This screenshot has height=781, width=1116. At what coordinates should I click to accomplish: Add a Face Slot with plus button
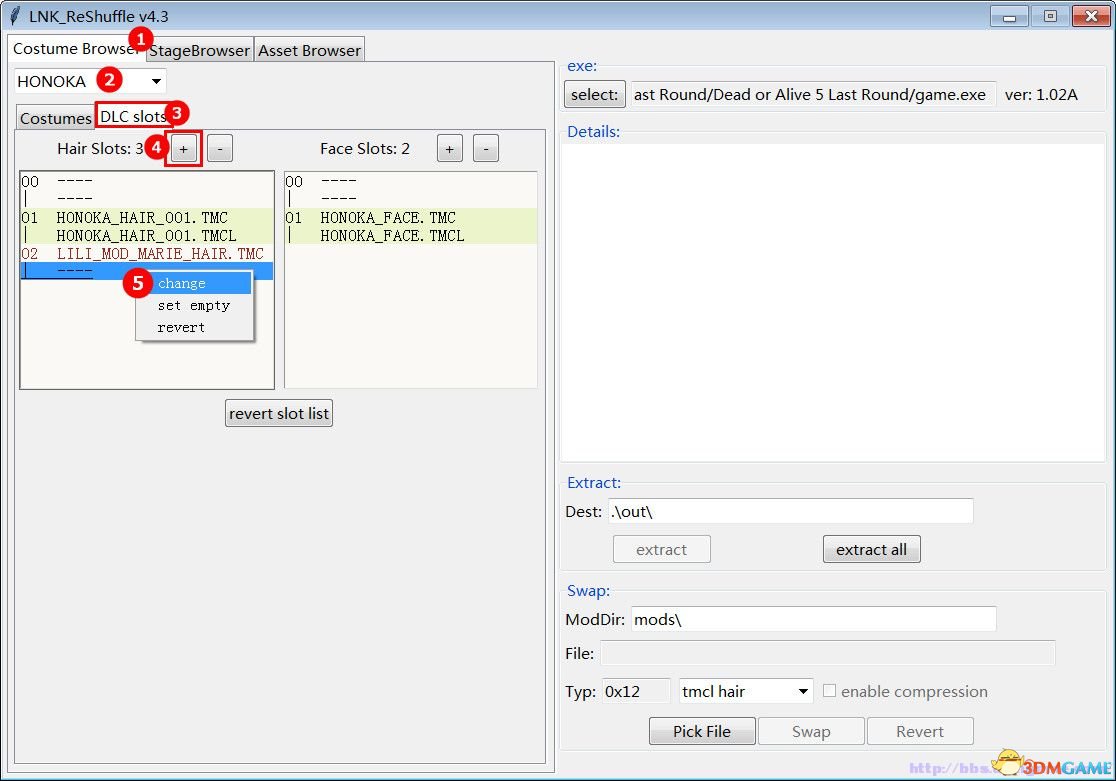point(450,149)
